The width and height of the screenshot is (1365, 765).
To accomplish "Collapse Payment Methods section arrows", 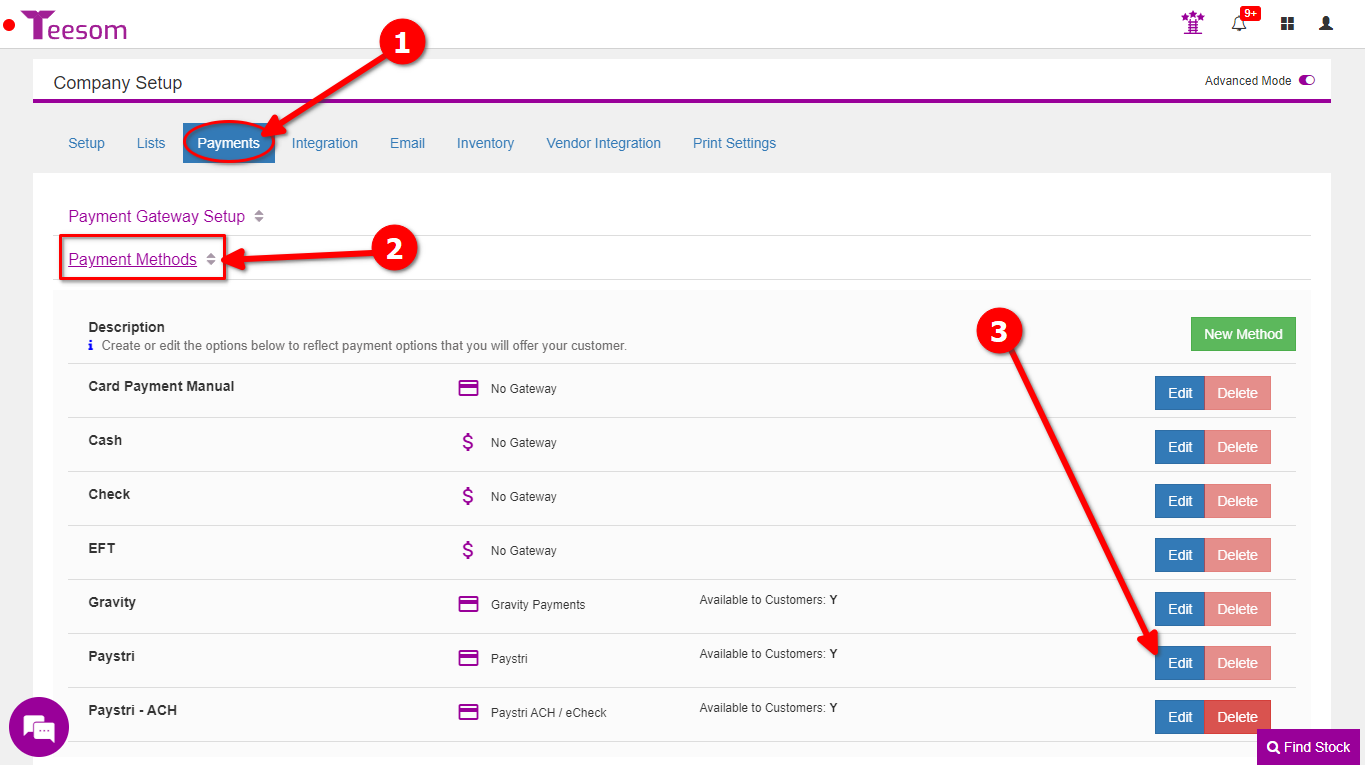I will click(x=211, y=259).
